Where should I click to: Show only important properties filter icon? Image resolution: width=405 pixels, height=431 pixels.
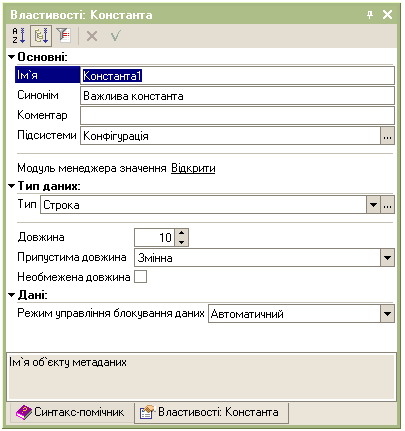coord(63,35)
